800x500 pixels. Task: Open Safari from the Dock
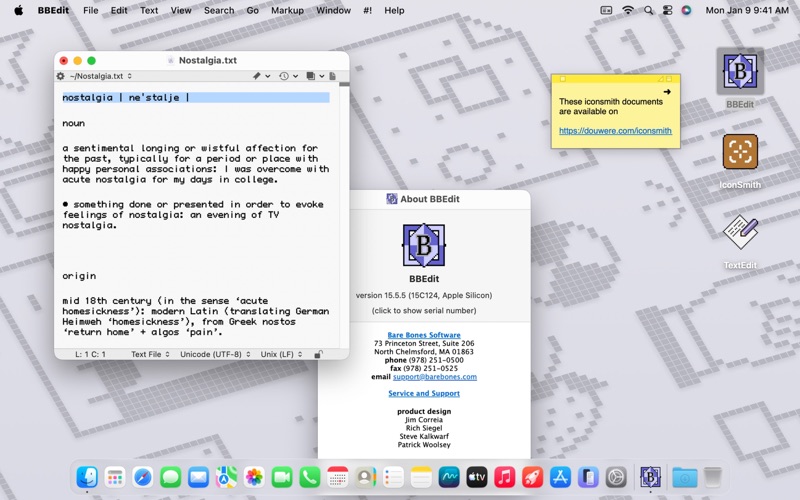click(142, 478)
